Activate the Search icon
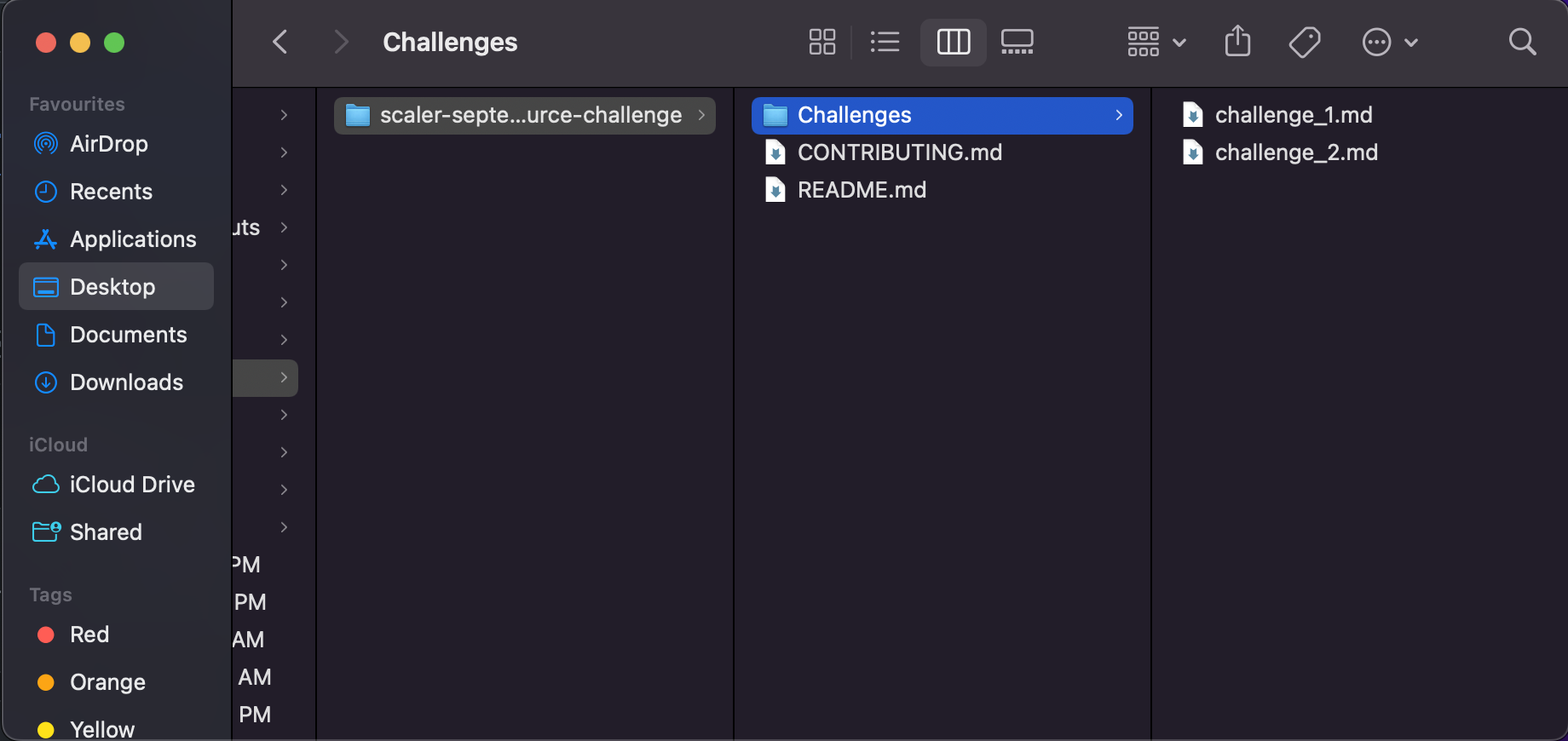Viewport: 1568px width, 741px height. 1522,42
